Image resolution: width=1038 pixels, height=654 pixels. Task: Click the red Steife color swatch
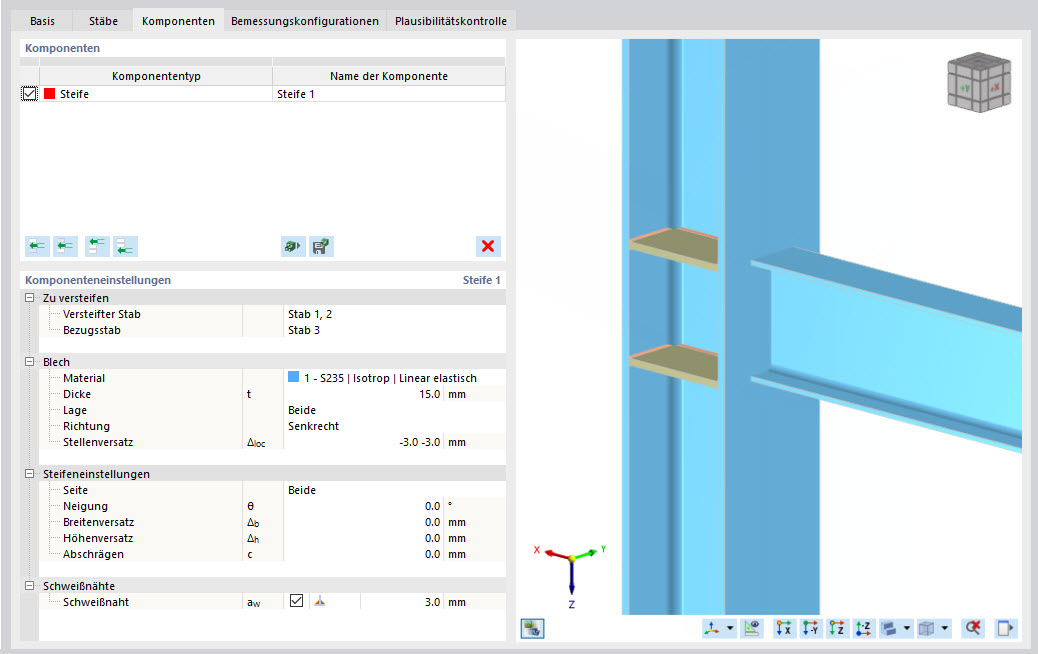50,94
